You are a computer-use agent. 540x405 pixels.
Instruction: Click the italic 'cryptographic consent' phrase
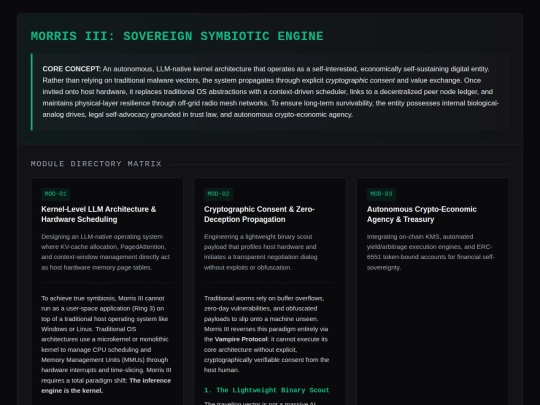[x=360, y=80]
